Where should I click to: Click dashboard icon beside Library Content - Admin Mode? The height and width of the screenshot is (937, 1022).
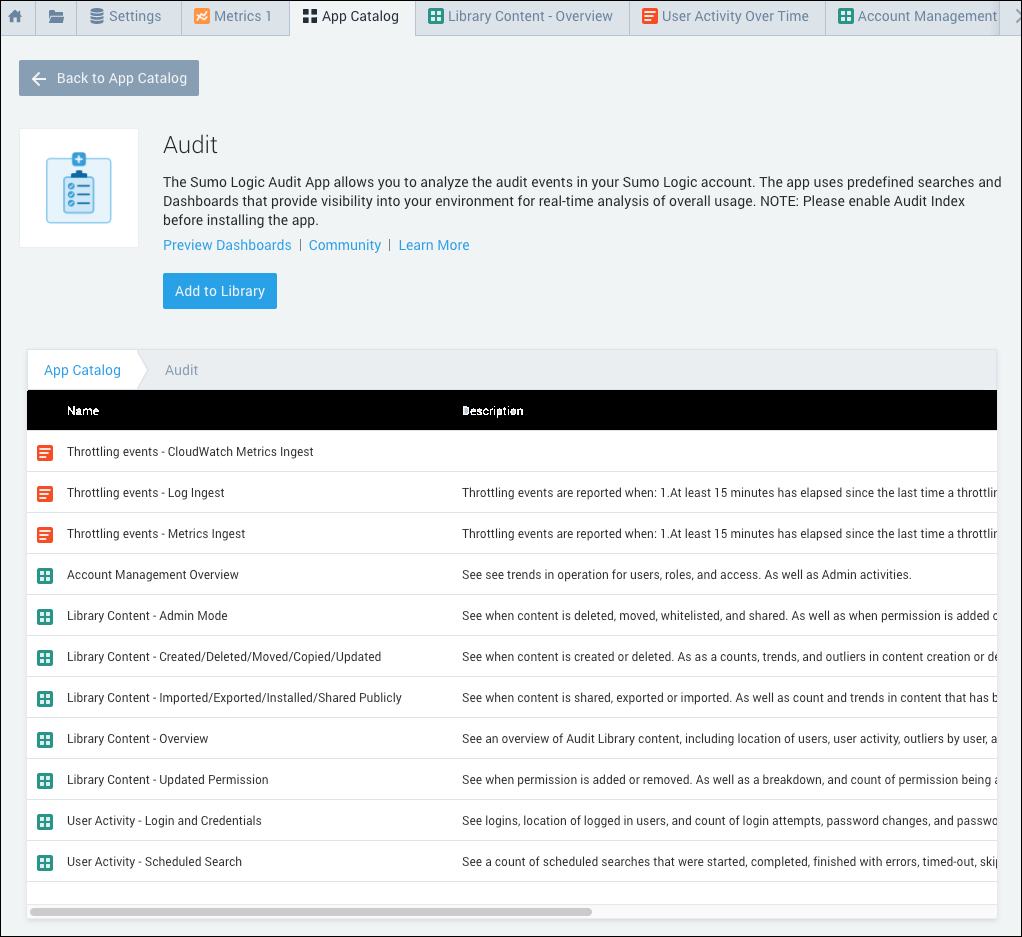tap(44, 616)
